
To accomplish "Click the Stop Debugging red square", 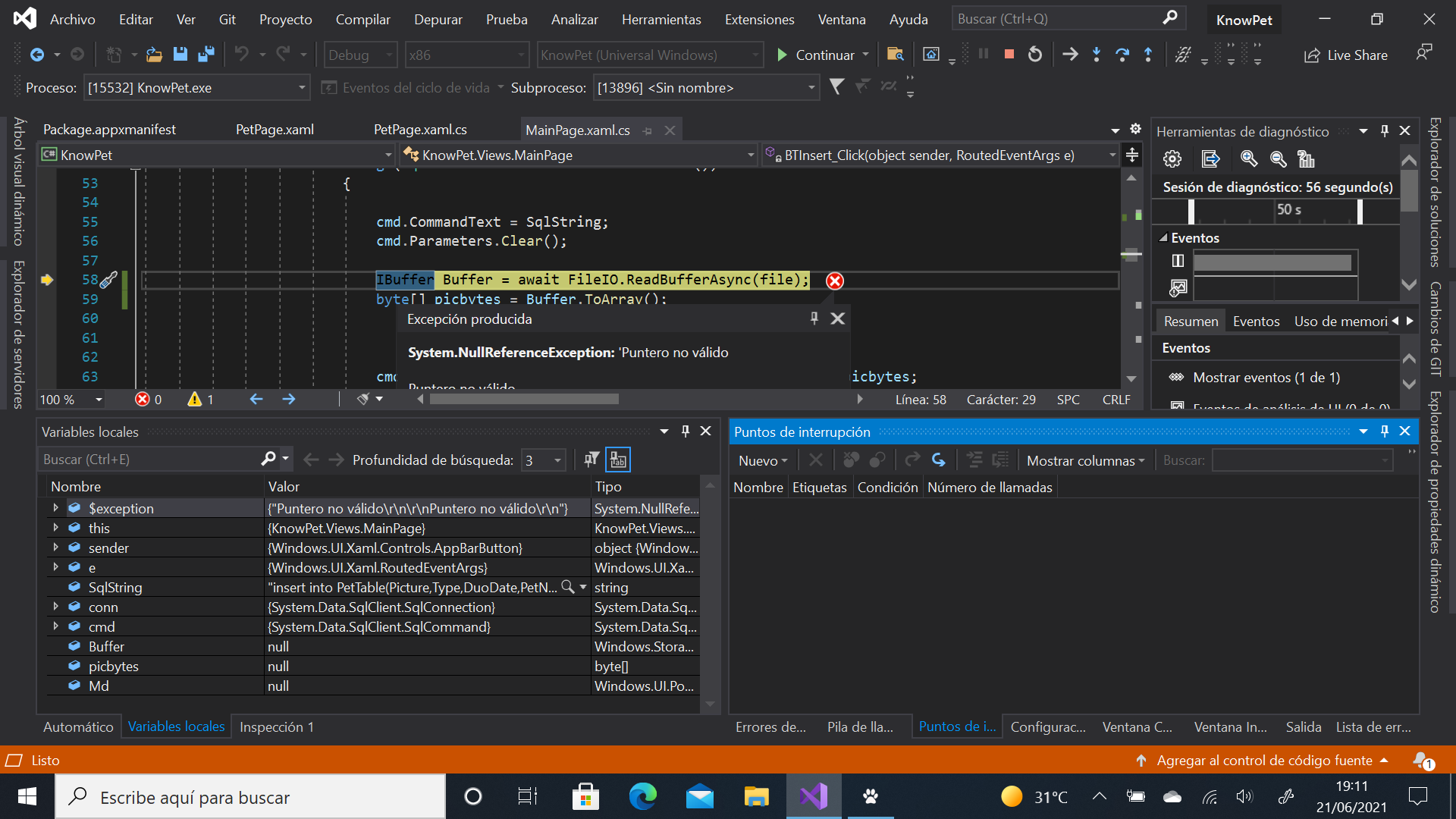I will (1009, 55).
